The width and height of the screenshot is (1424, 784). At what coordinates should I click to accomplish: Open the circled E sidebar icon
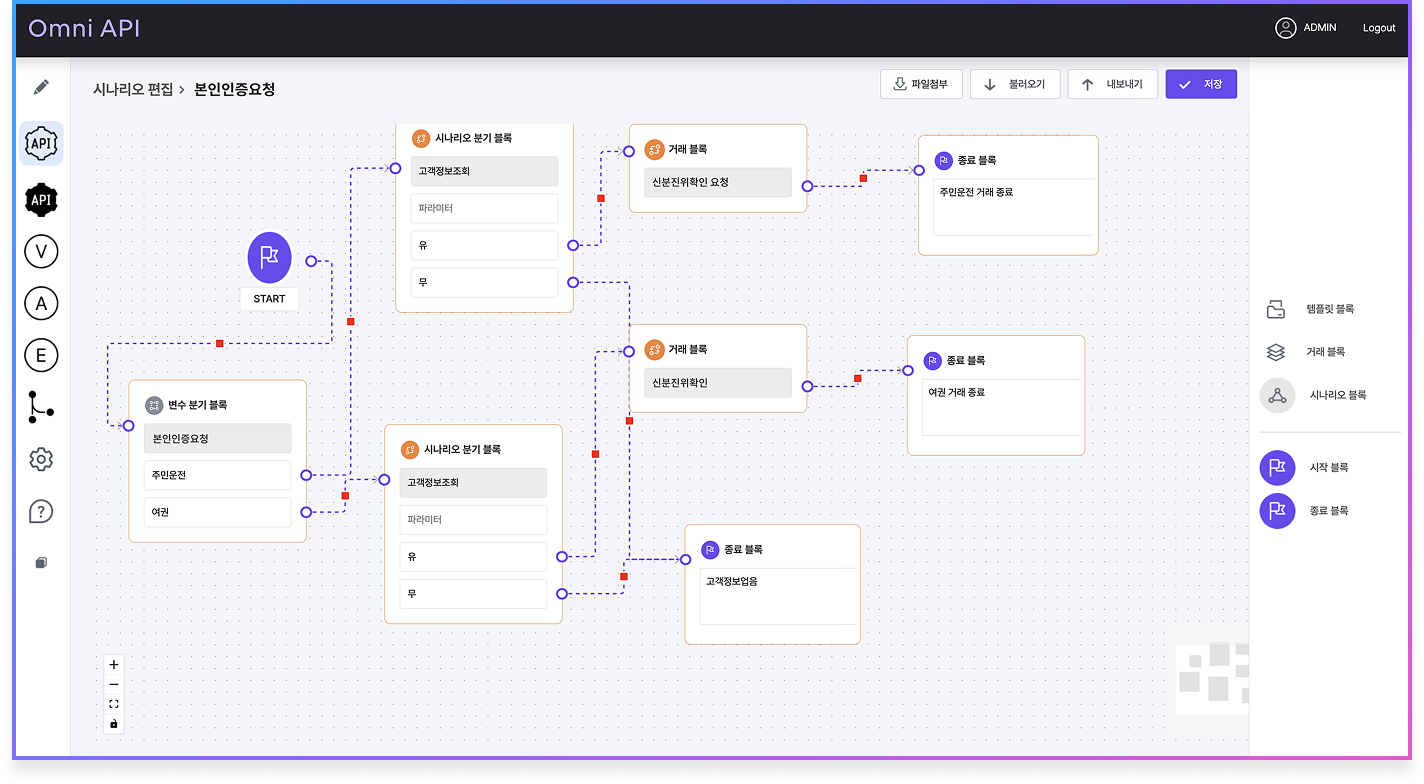41,355
